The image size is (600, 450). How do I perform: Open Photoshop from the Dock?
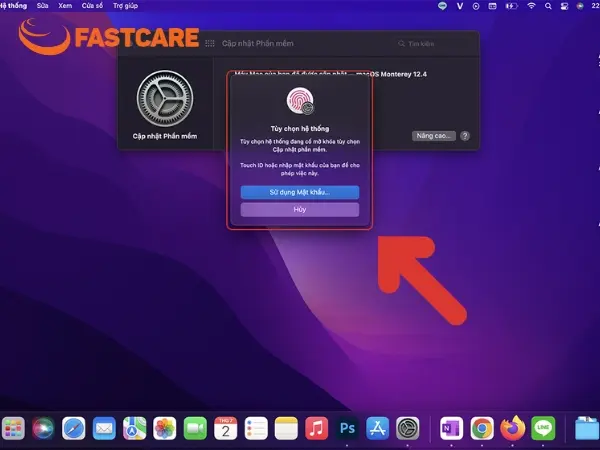(x=347, y=428)
